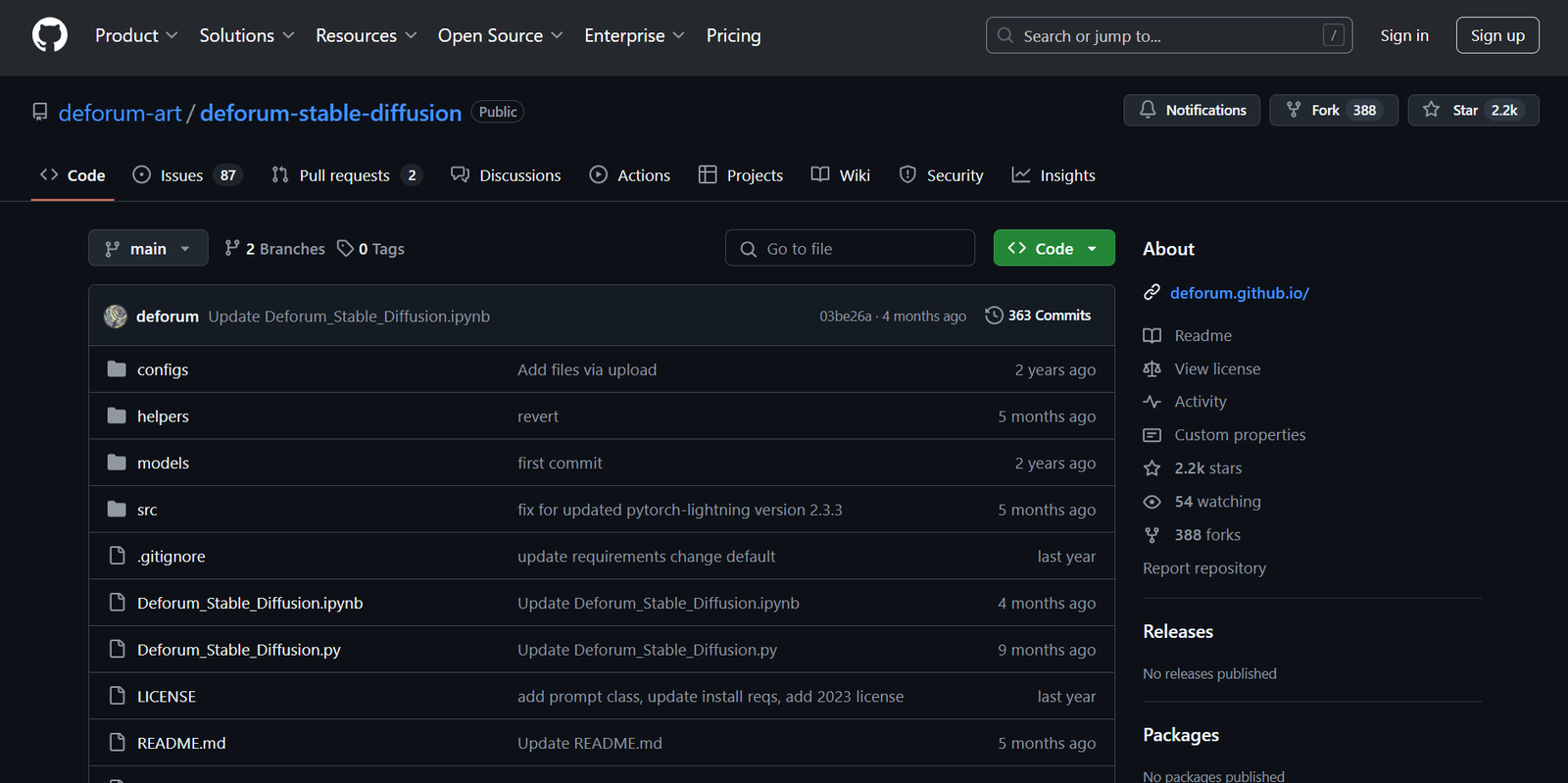1568x783 pixels.
Task: Click the deforum user avatar
Action: 116,317
